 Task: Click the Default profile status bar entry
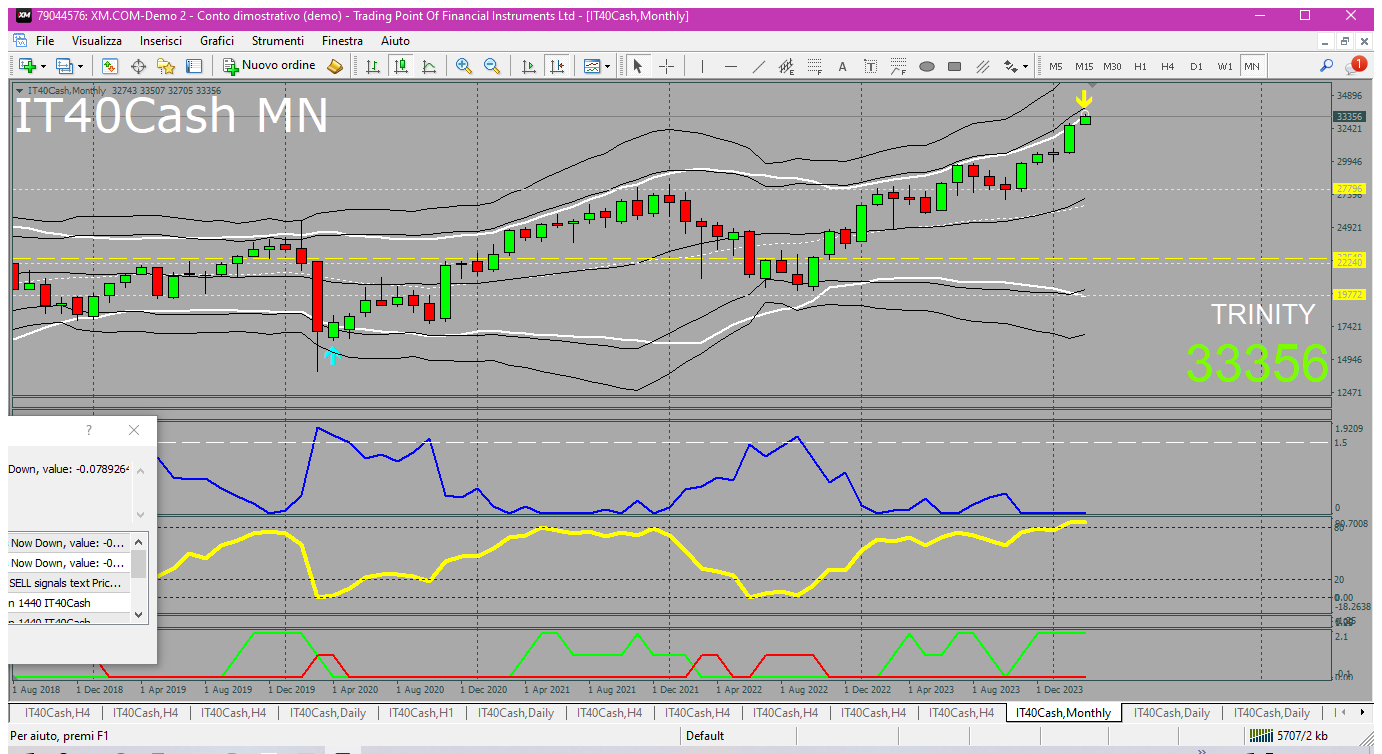point(705,736)
